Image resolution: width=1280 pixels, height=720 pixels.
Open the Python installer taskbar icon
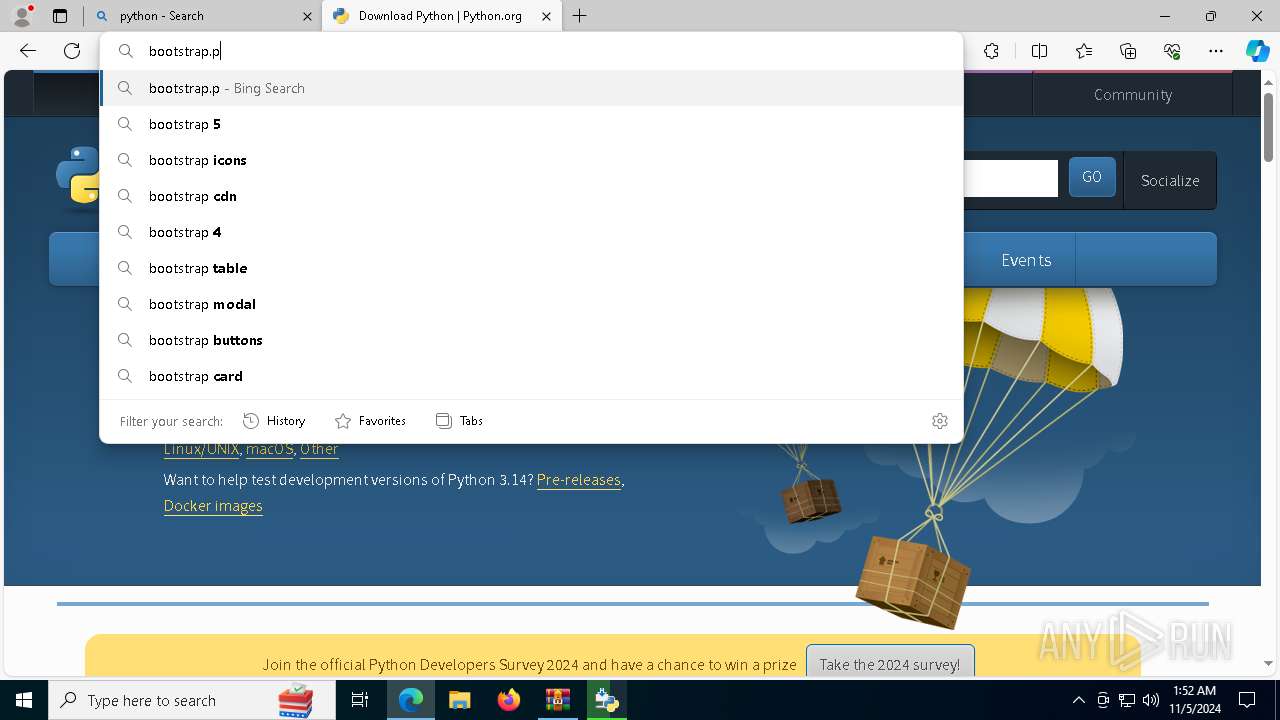tap(606, 700)
